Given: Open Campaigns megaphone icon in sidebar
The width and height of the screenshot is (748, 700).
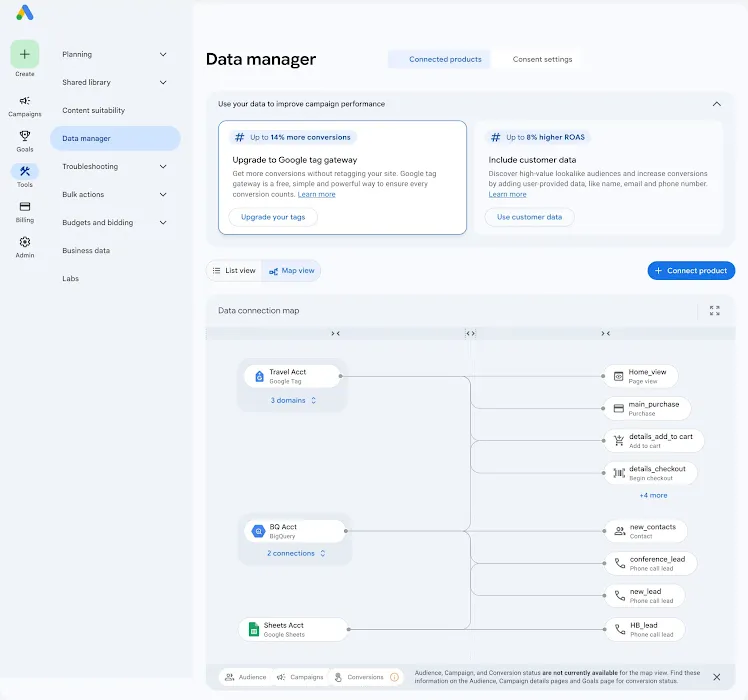Looking at the screenshot, I should (x=25, y=101).
